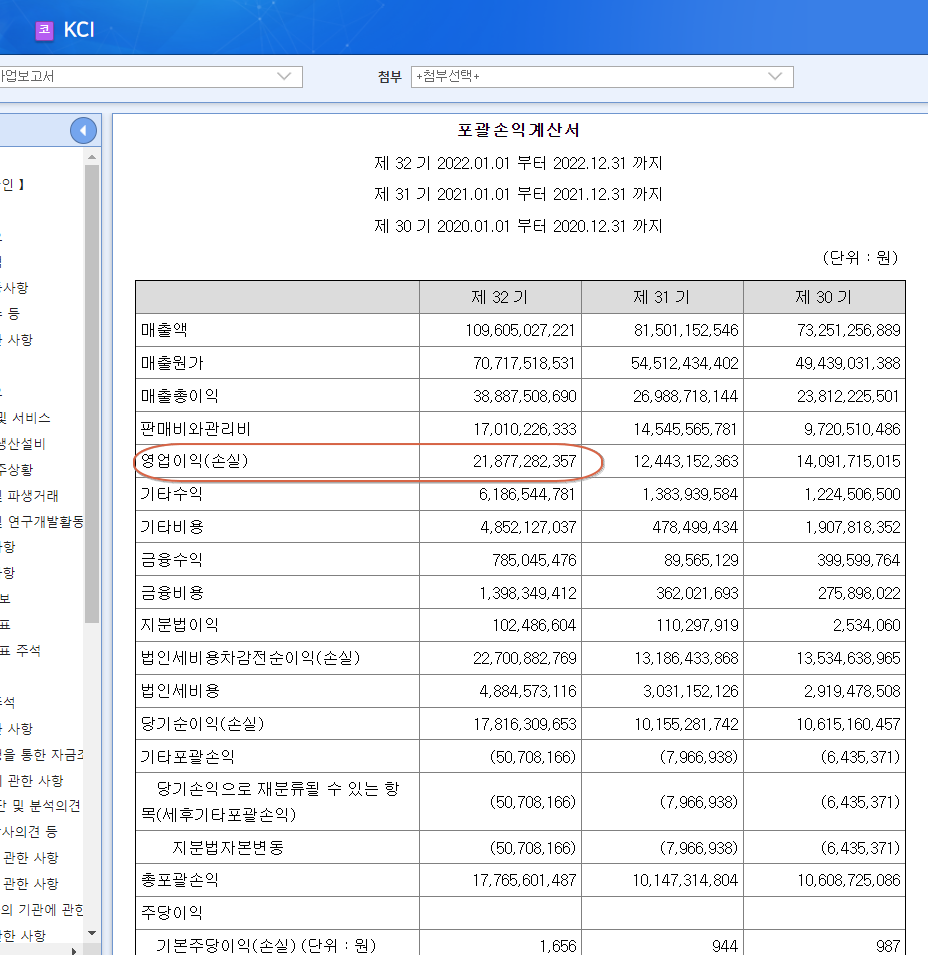Click the 제 32 기 2022 period line
The width and height of the screenshot is (928, 955).
click(518, 163)
